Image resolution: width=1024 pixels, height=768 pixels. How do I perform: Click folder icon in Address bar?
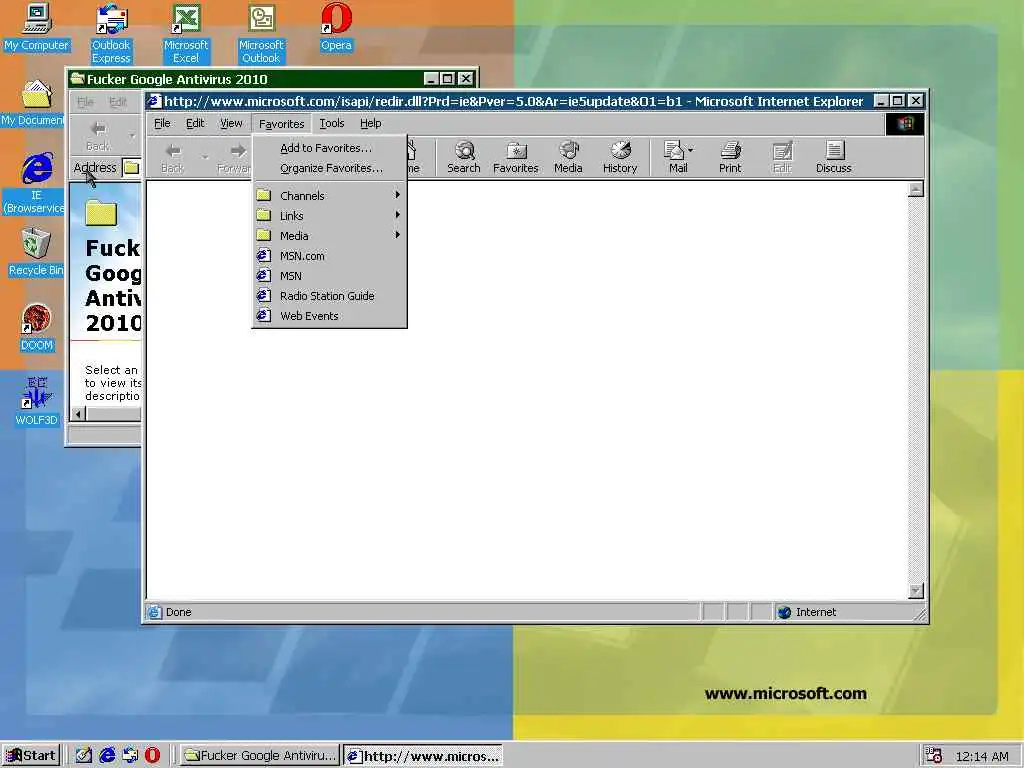tap(131, 168)
